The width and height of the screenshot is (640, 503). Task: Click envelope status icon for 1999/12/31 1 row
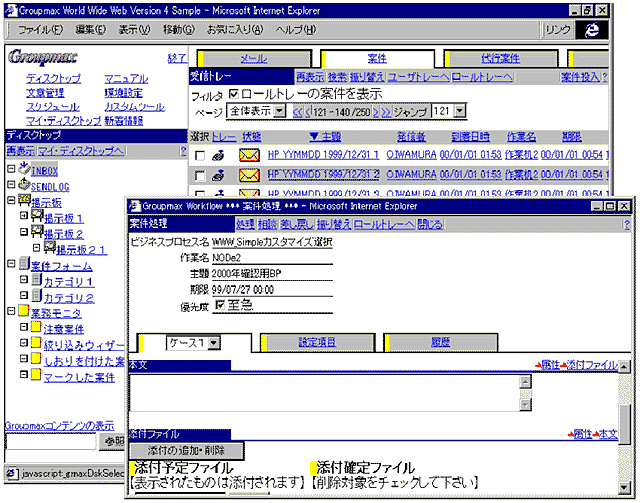249,156
